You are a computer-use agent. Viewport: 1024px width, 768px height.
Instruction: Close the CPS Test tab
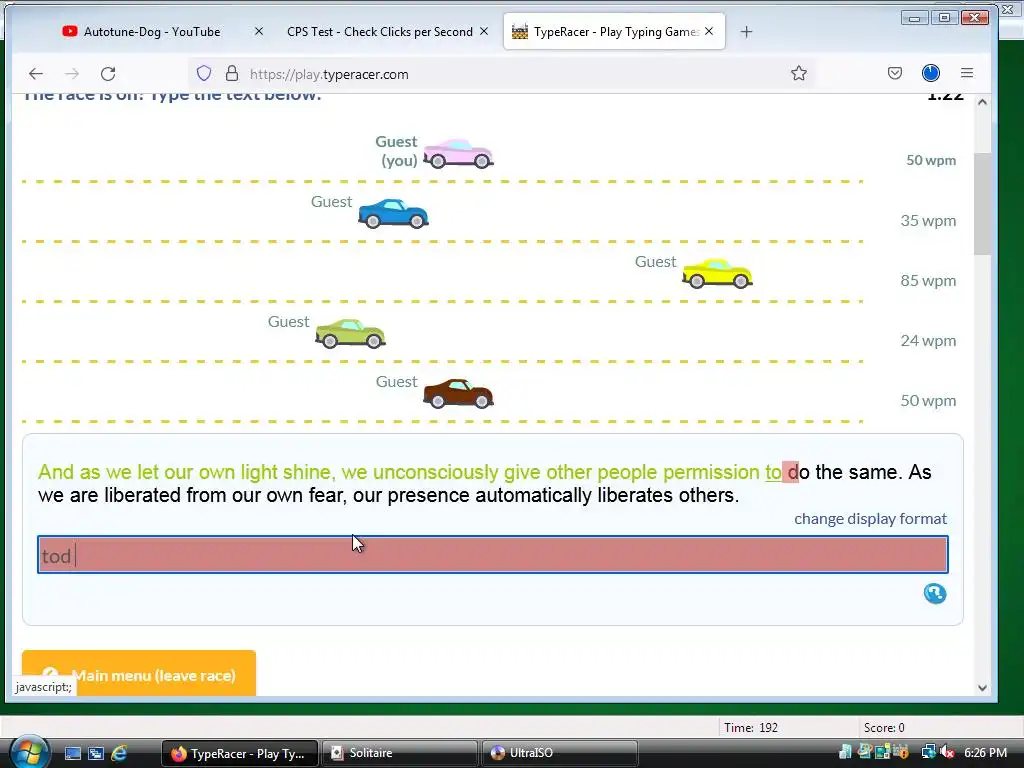point(484,31)
